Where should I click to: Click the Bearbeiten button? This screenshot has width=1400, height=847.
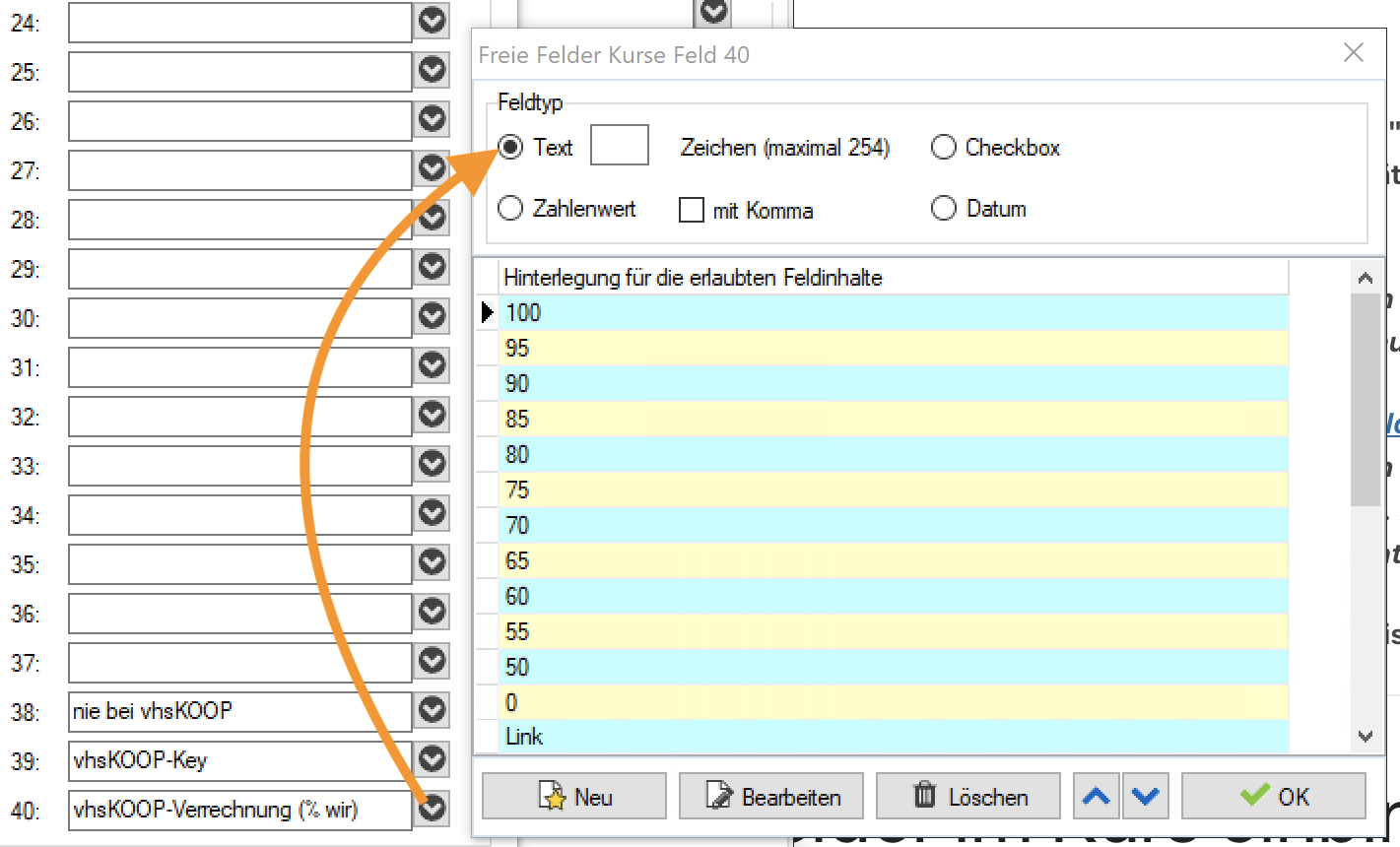pos(770,796)
